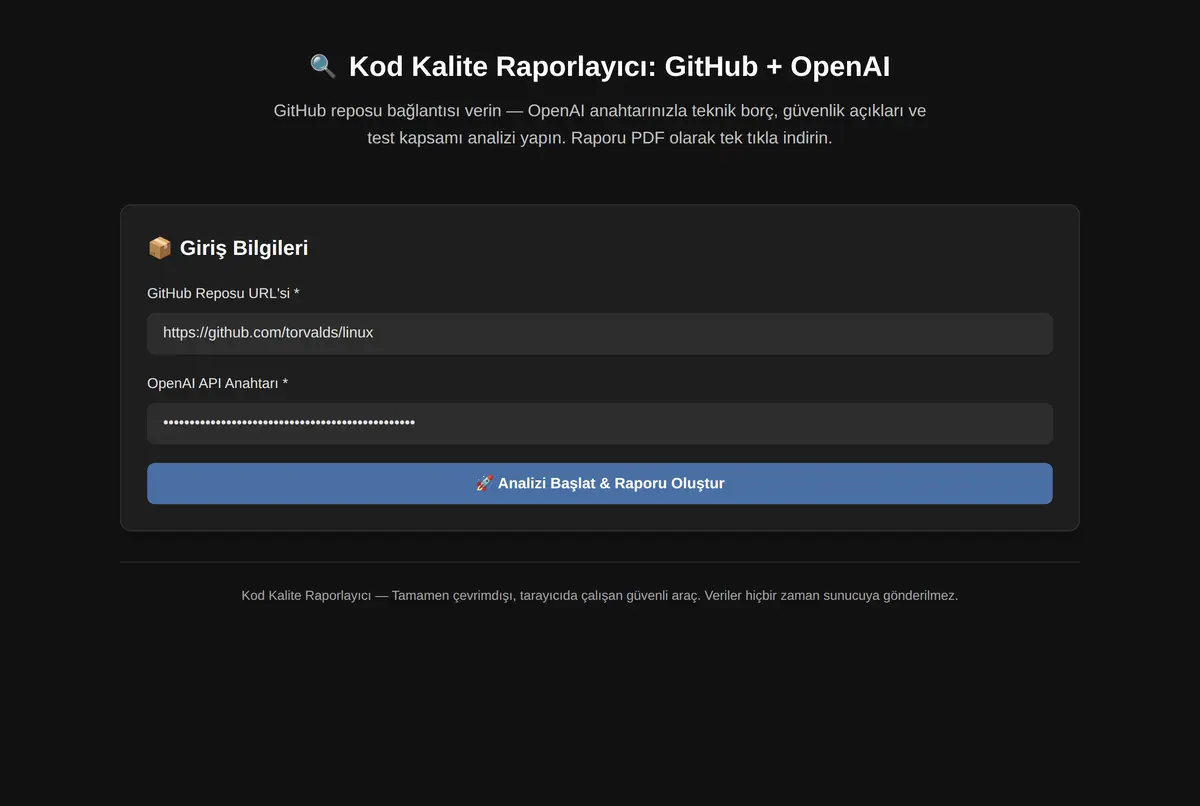This screenshot has width=1200, height=806.
Task: Click the "Kod Kalite Raporlayıcı: GitHub + OpenAI" heading
Action: coord(600,67)
